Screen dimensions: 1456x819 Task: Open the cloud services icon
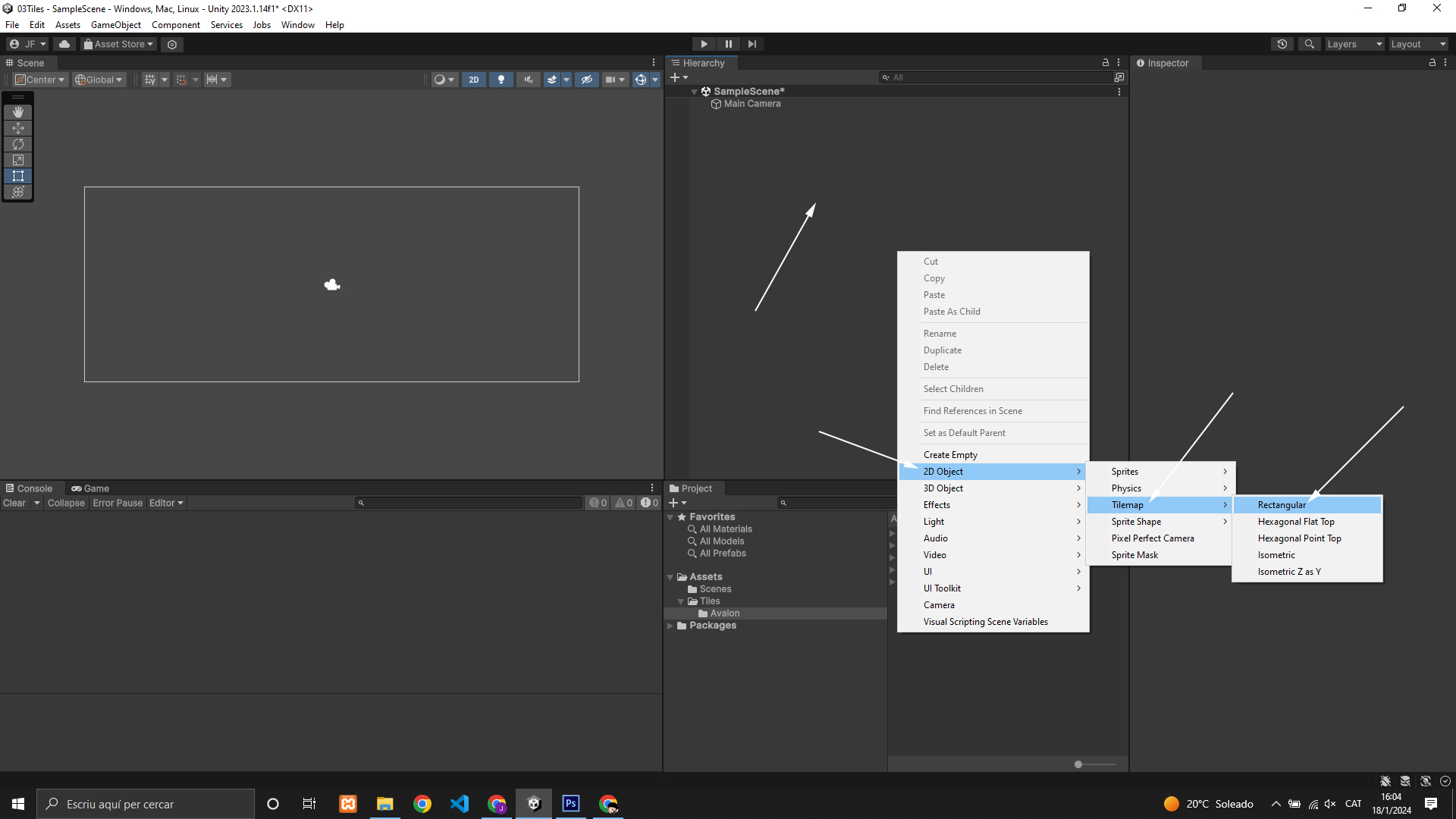click(64, 44)
